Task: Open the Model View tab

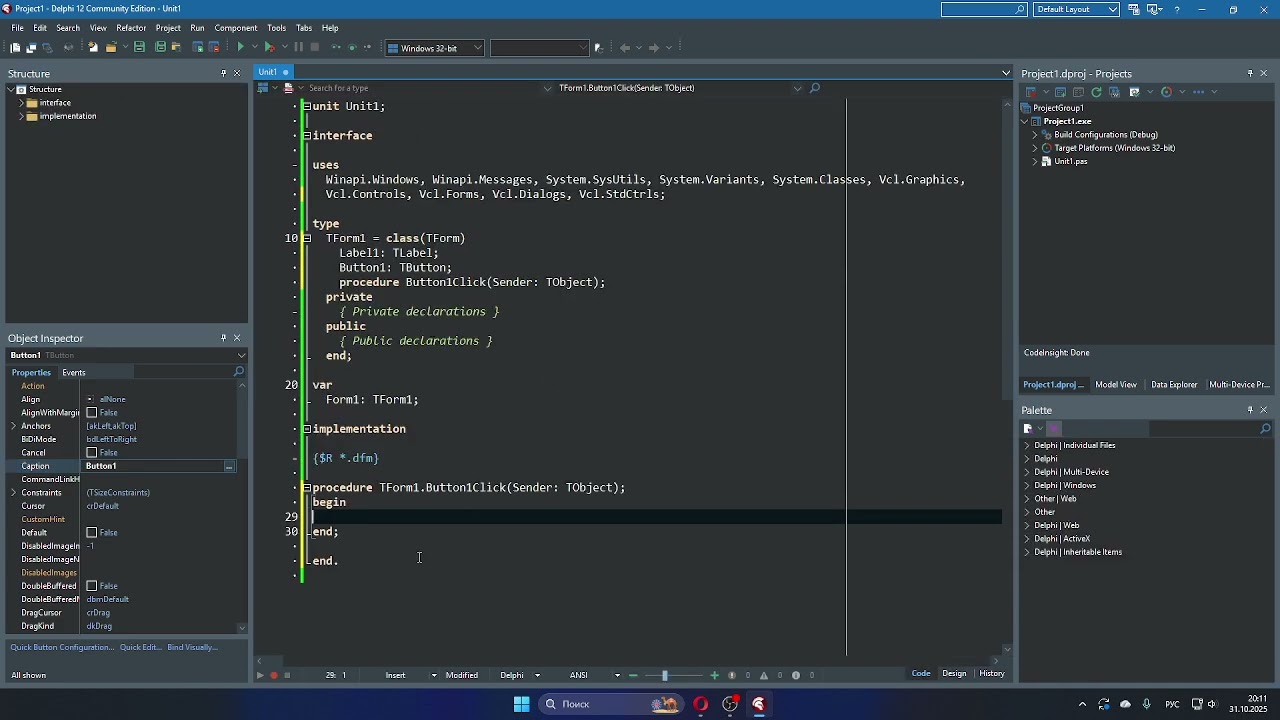Action: 1116,385
